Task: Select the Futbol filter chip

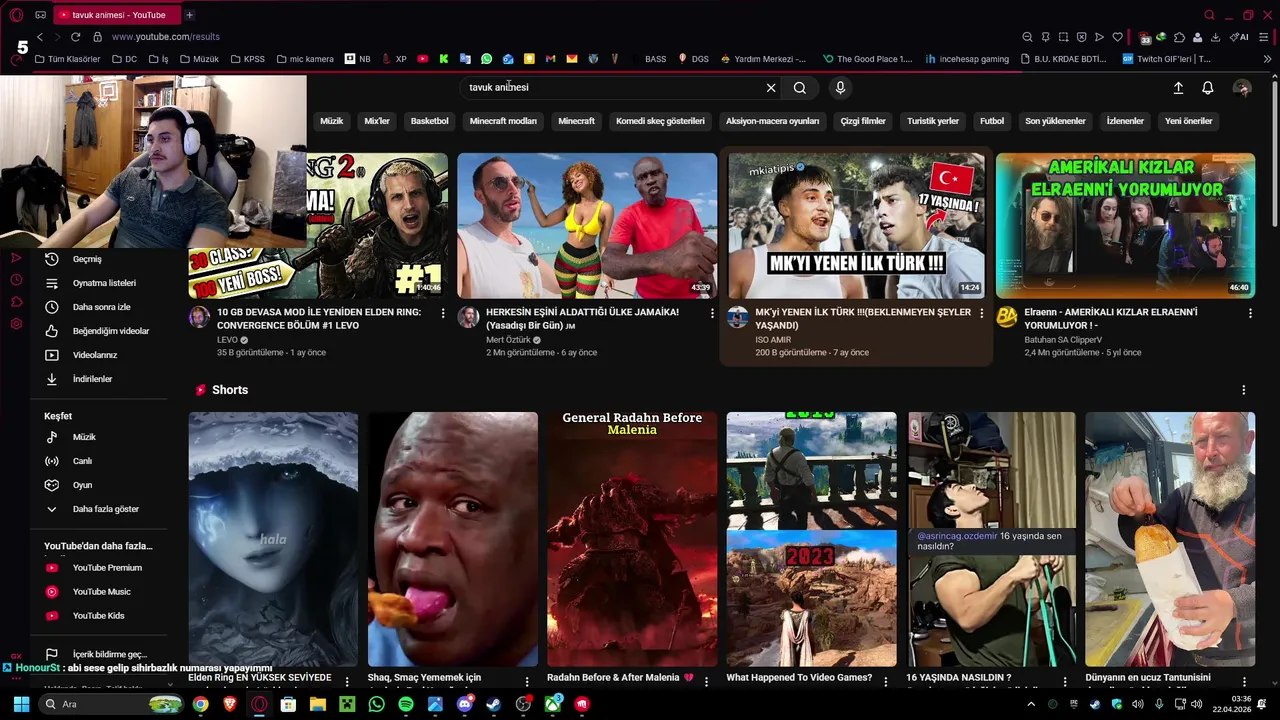Action: coord(992,121)
